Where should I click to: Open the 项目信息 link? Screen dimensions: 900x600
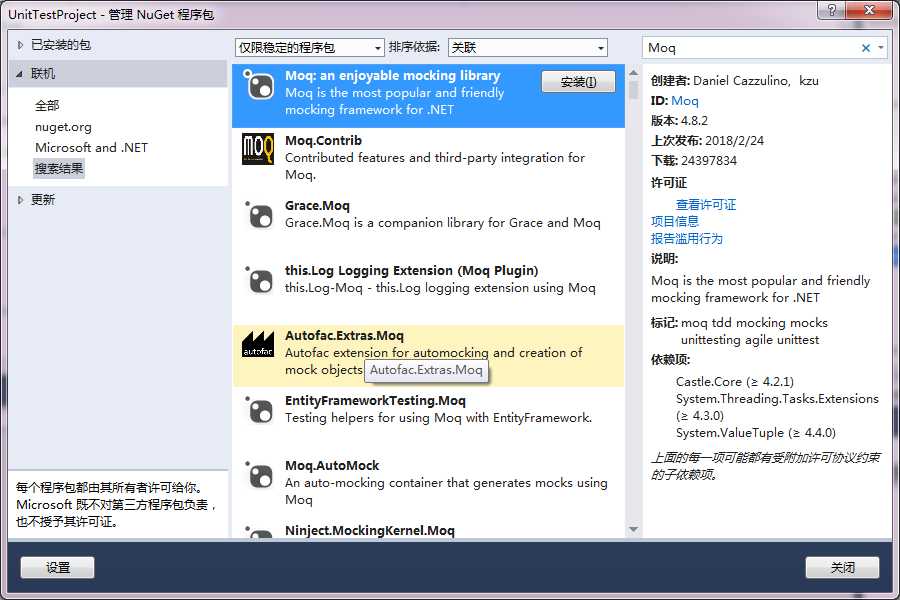pyautogui.click(x=674, y=221)
